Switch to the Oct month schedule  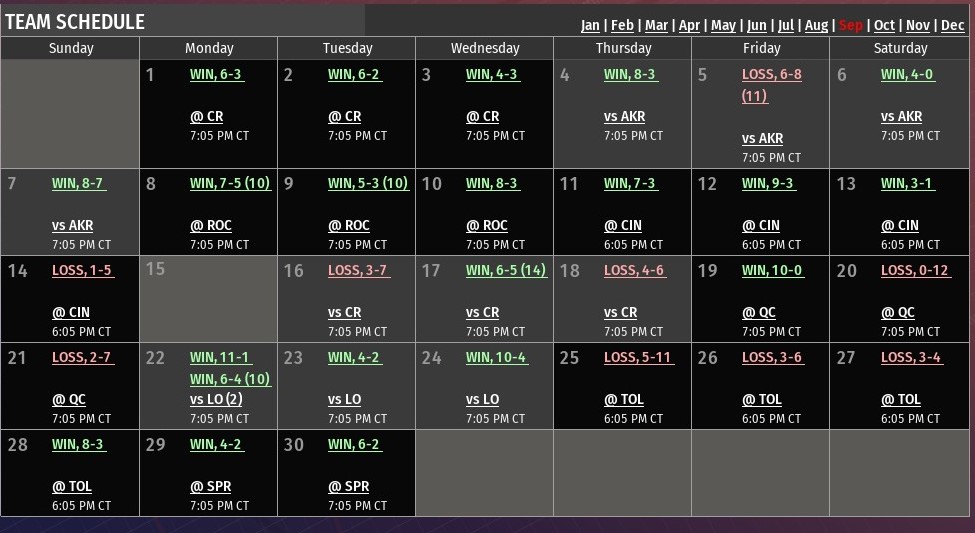[884, 25]
